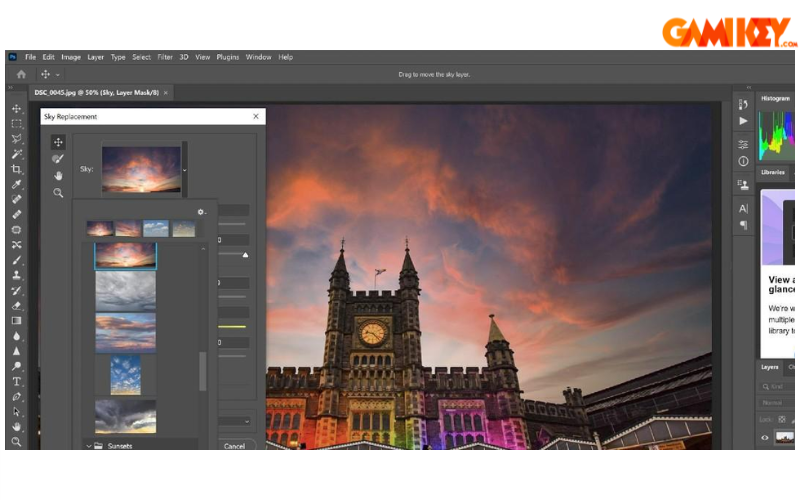Open the Sky preset dropdown arrow
Image resolution: width=800 pixels, height=500 pixels.
click(x=185, y=170)
